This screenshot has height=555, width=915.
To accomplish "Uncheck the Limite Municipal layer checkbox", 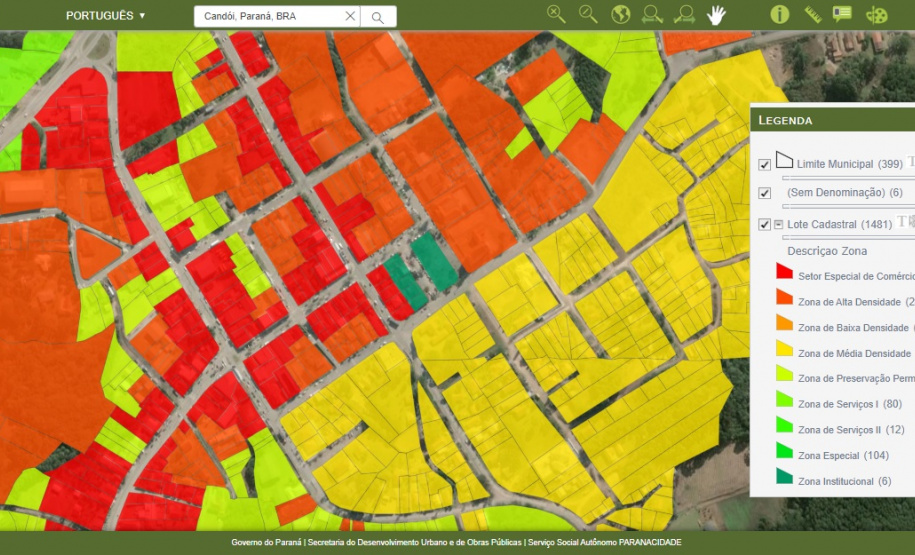I will click(765, 165).
